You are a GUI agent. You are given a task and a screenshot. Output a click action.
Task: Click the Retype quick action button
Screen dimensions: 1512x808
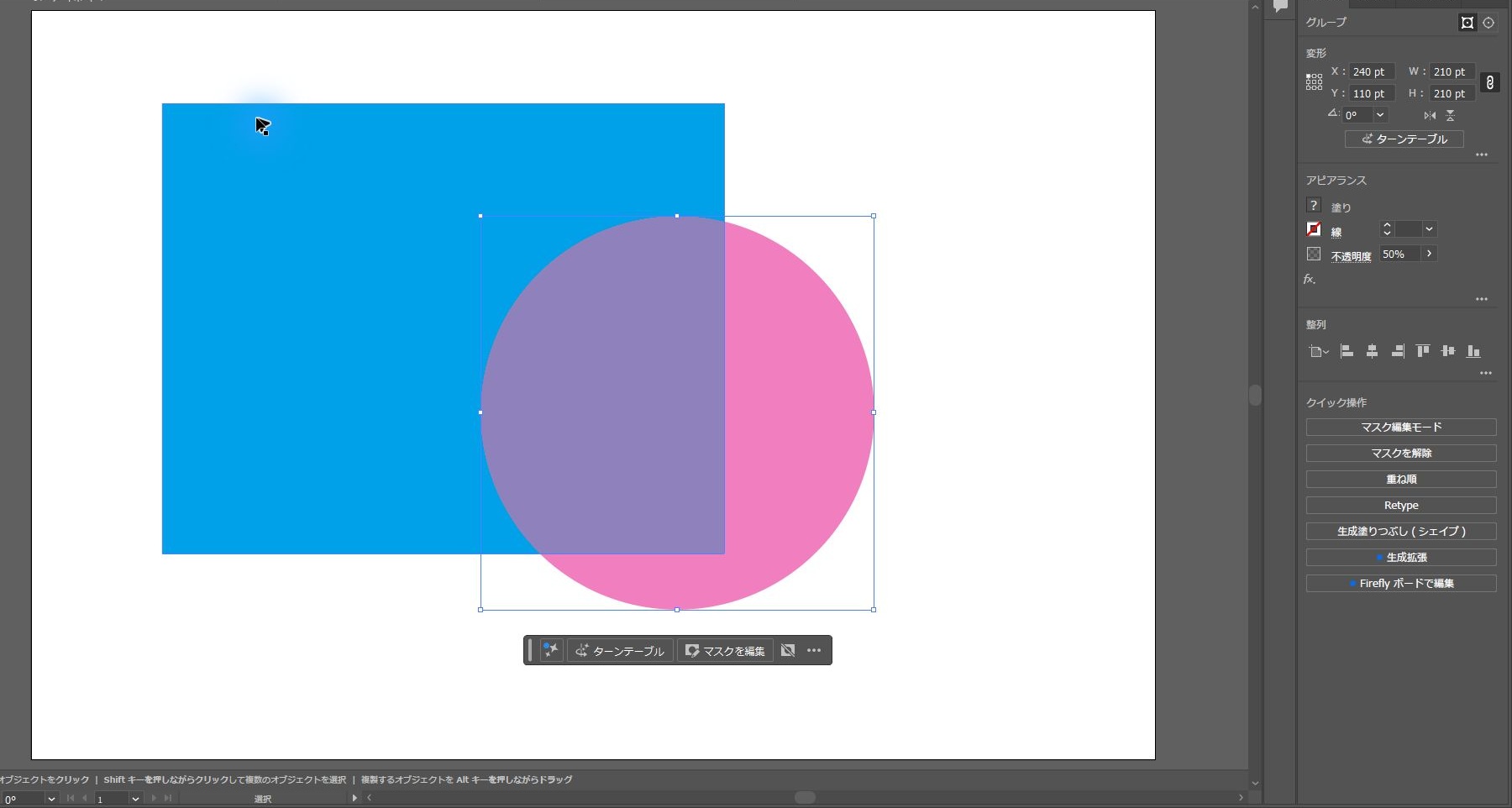[1401, 506]
